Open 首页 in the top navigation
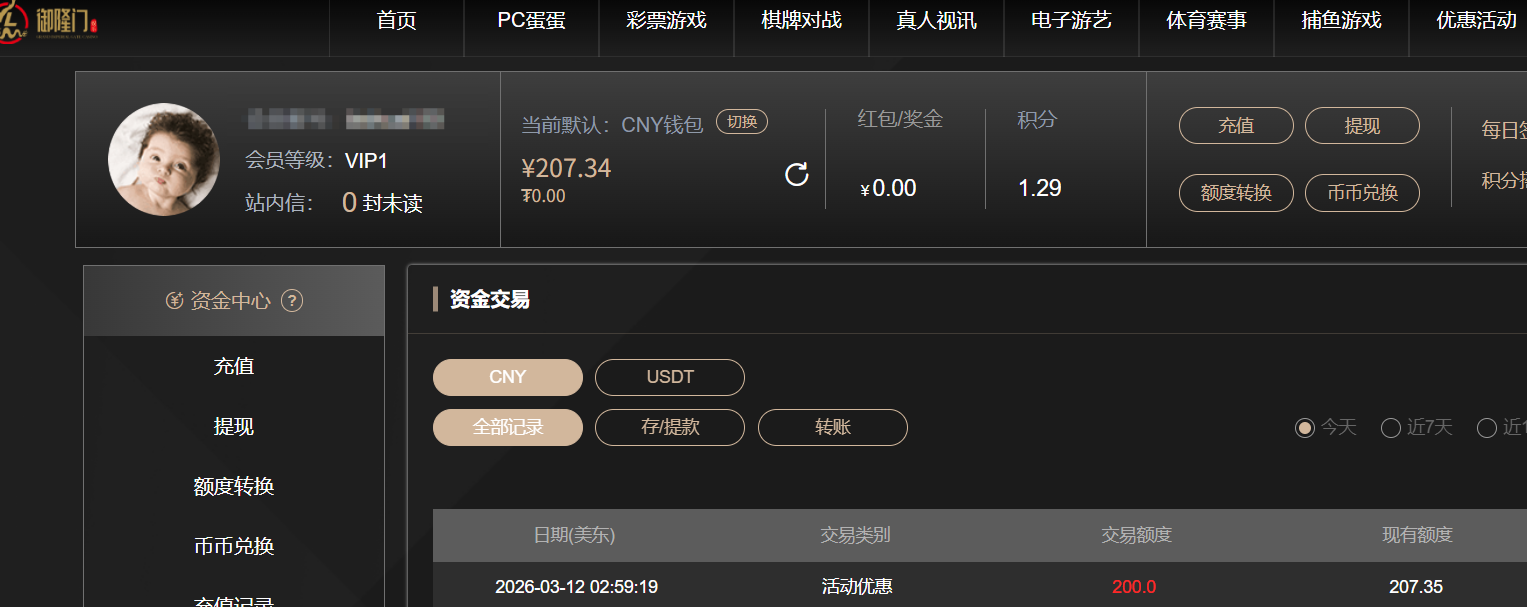 [397, 21]
